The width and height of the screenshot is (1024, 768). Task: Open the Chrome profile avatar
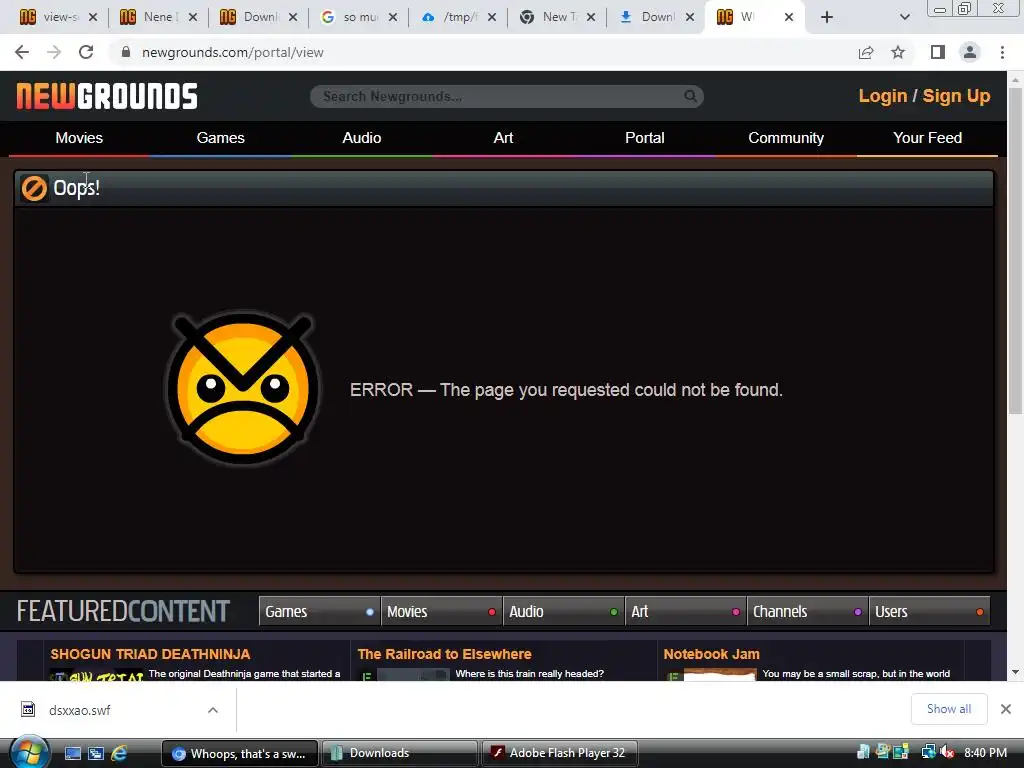(x=970, y=52)
